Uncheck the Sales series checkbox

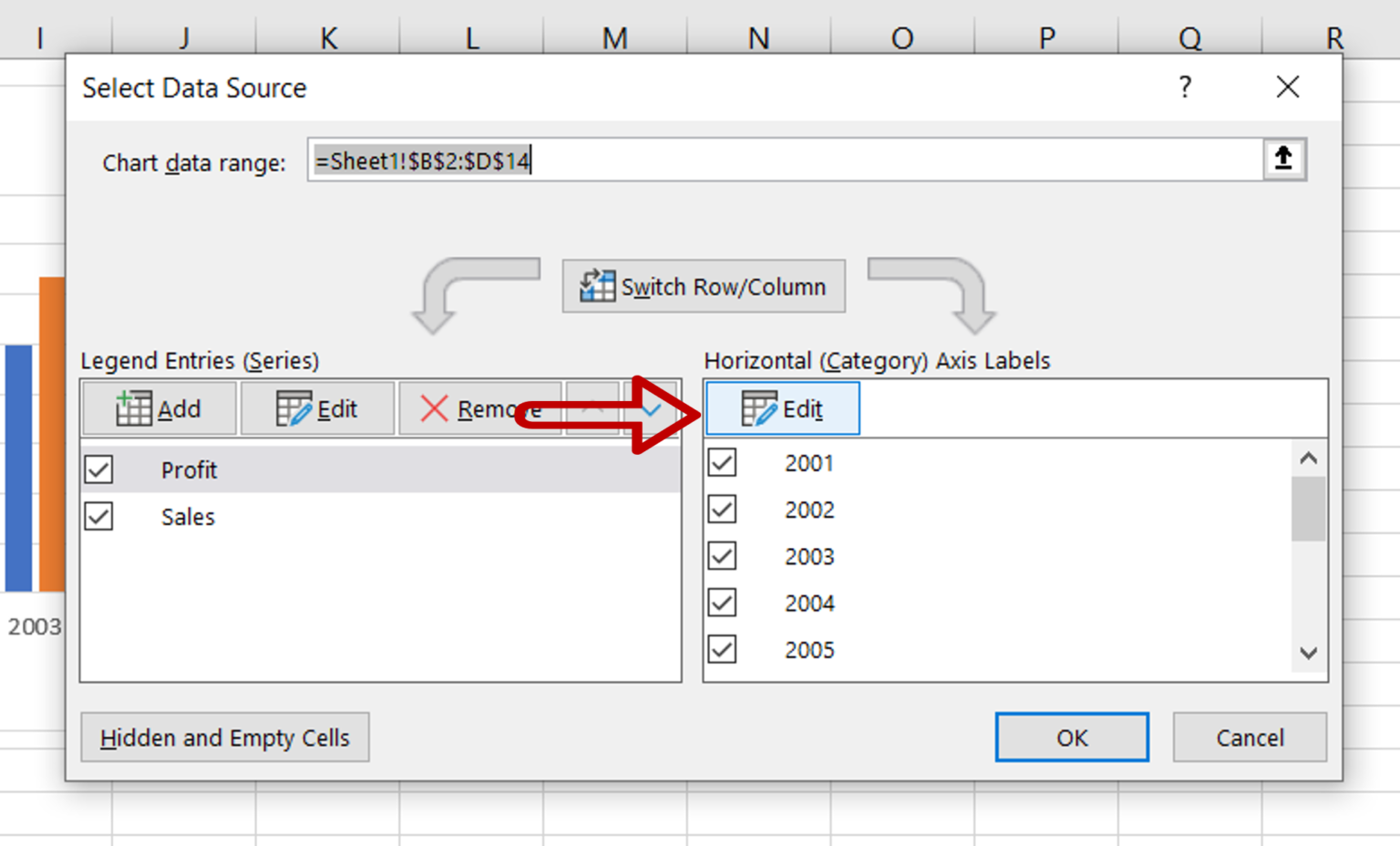pyautogui.click(x=98, y=516)
